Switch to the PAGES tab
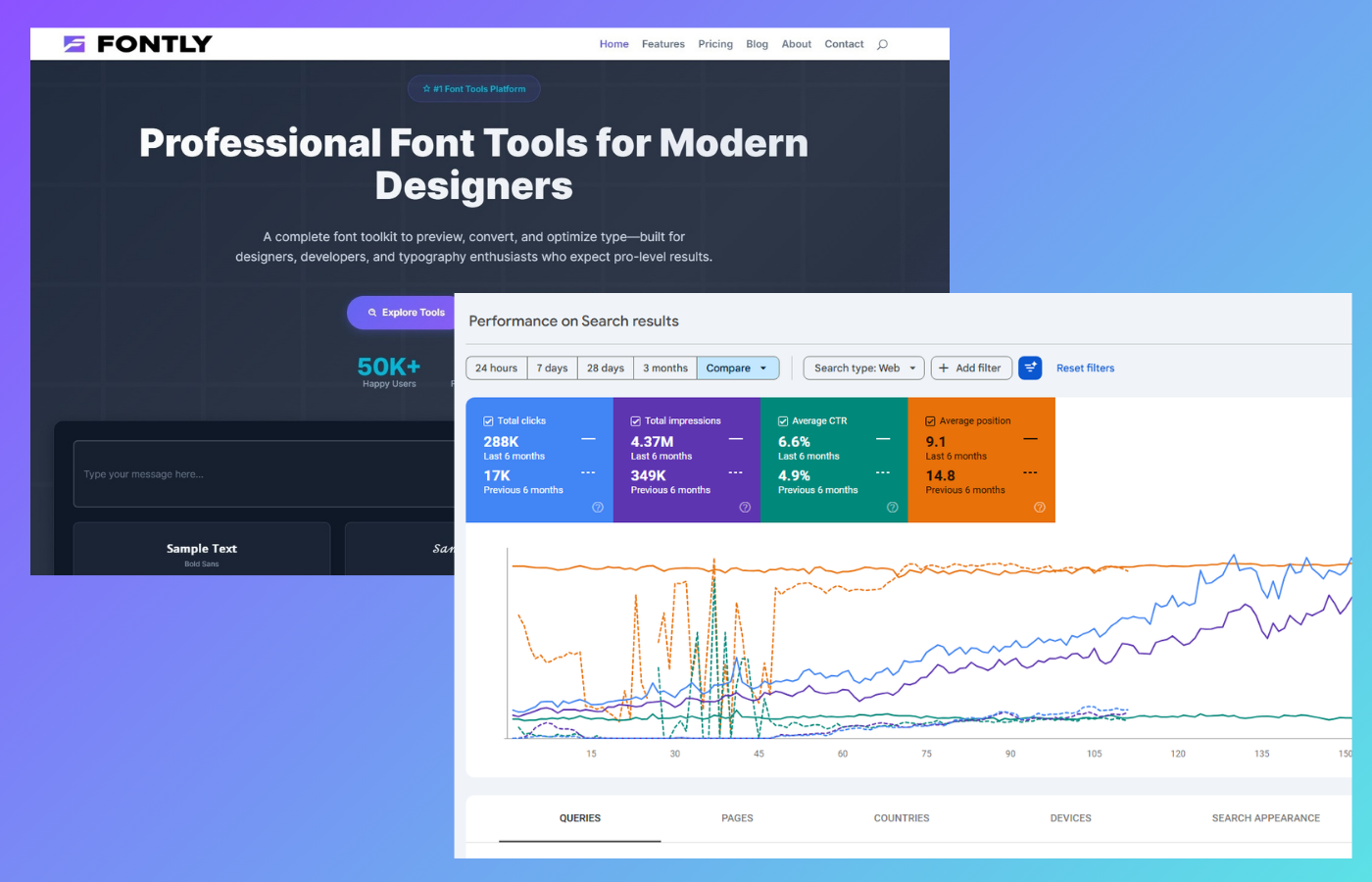This screenshot has height=882, width=1372. (737, 818)
